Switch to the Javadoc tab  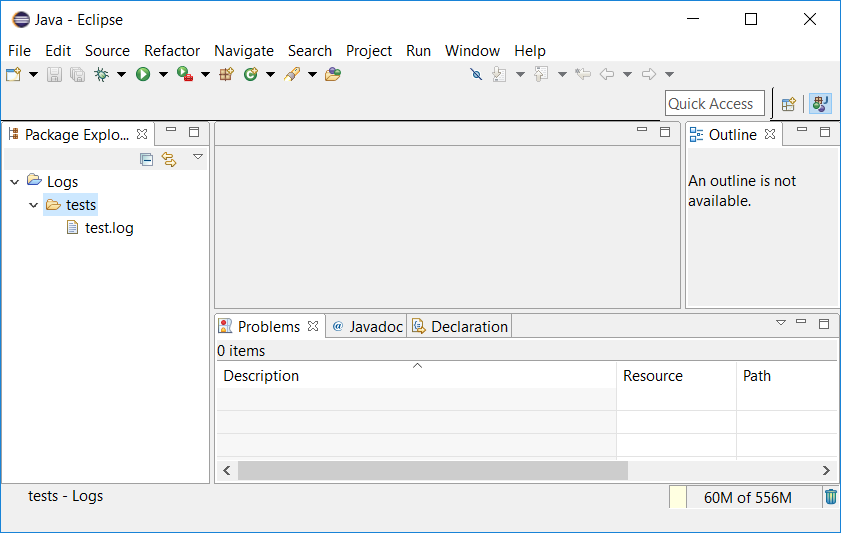pos(367,327)
